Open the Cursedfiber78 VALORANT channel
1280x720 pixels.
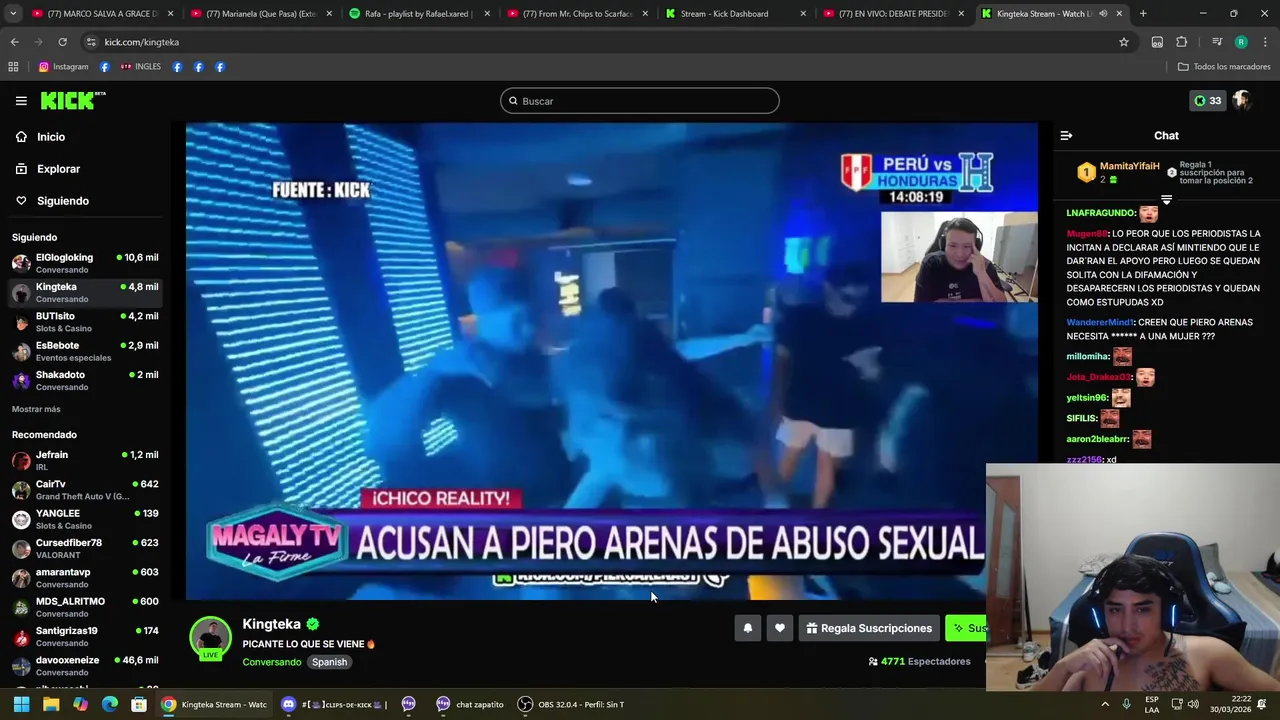point(85,548)
